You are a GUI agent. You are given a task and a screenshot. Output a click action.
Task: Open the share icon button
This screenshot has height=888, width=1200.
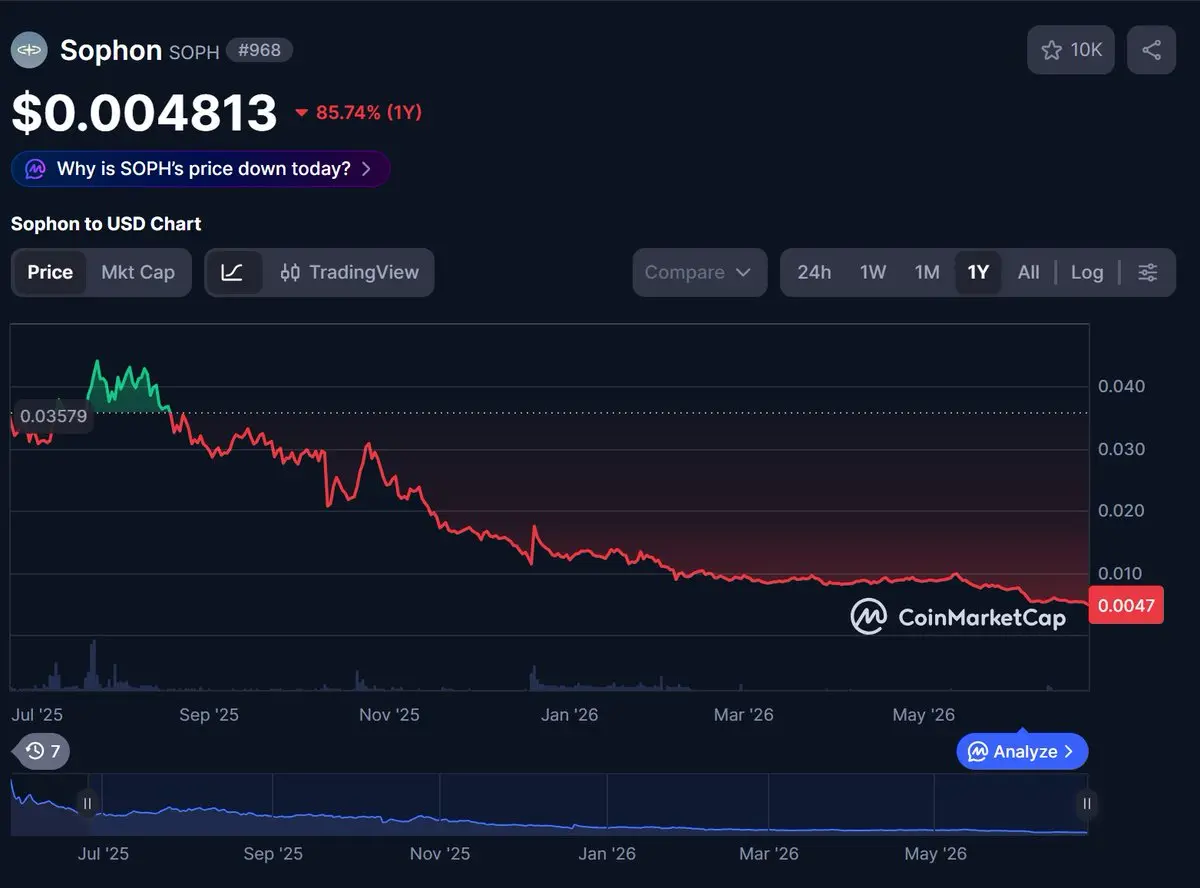click(1151, 50)
